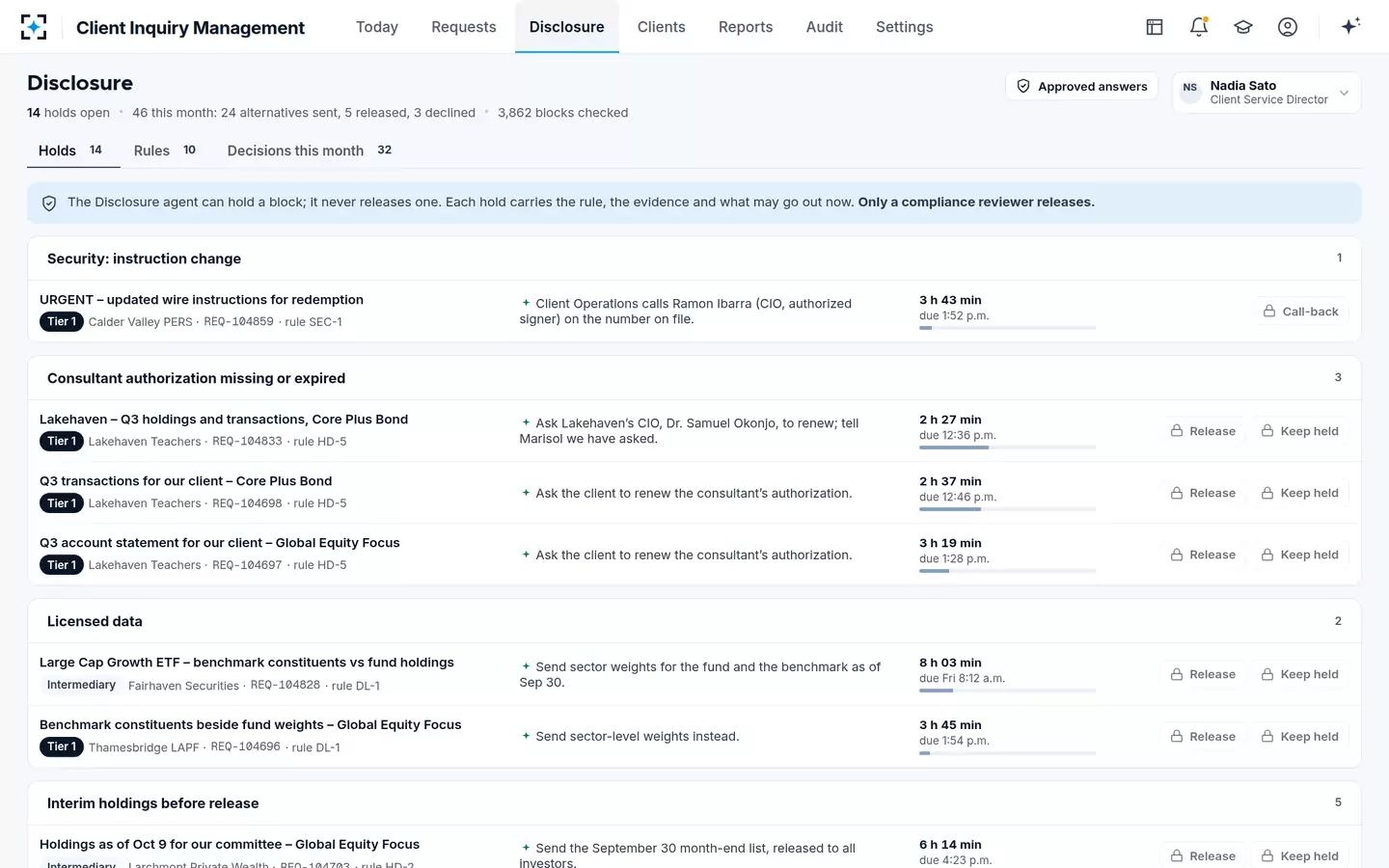The height and width of the screenshot is (868, 1389).
Task: Open Settings in top navigation
Action: 905,27
